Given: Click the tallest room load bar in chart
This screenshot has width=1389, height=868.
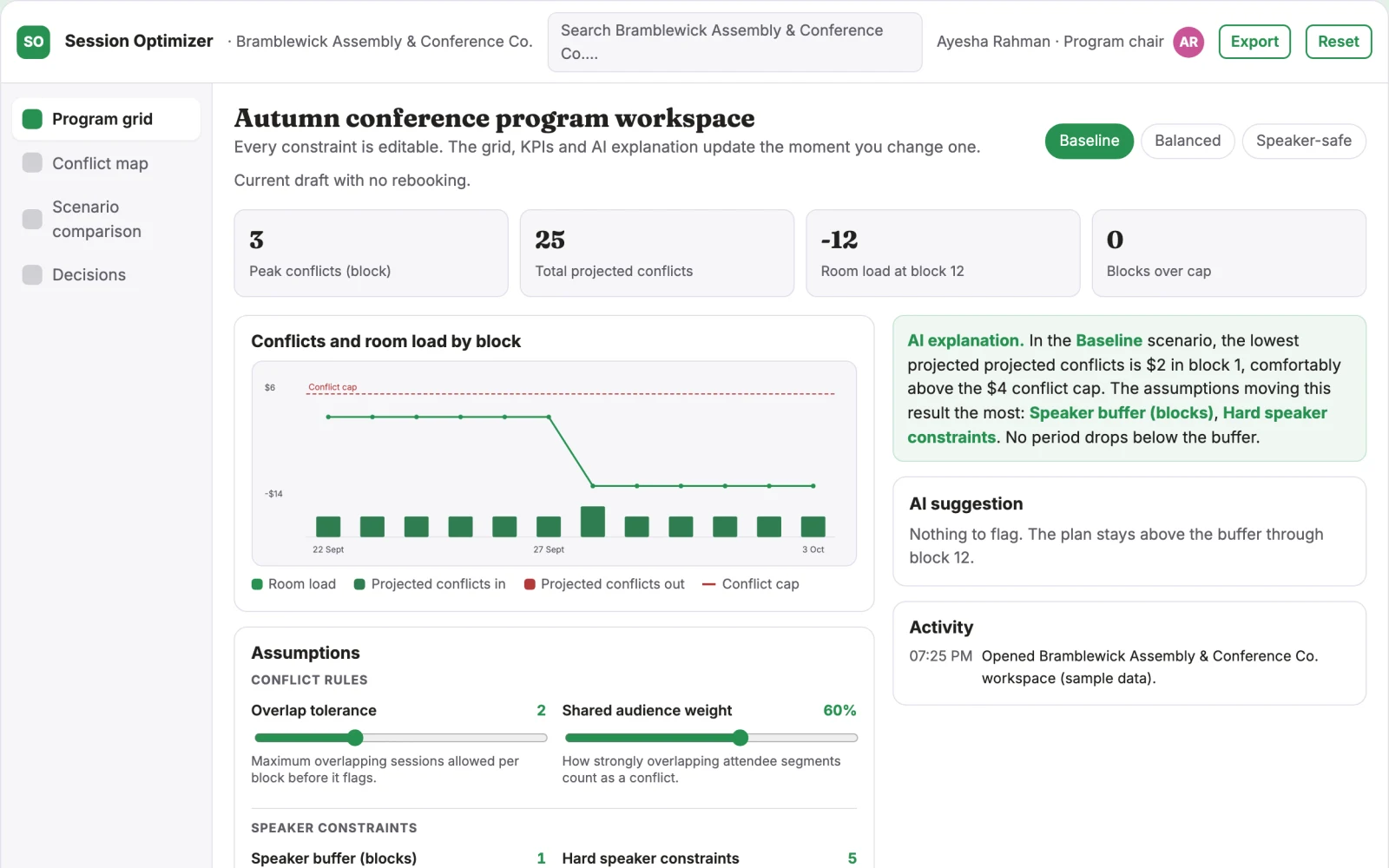Looking at the screenshot, I should (593, 522).
